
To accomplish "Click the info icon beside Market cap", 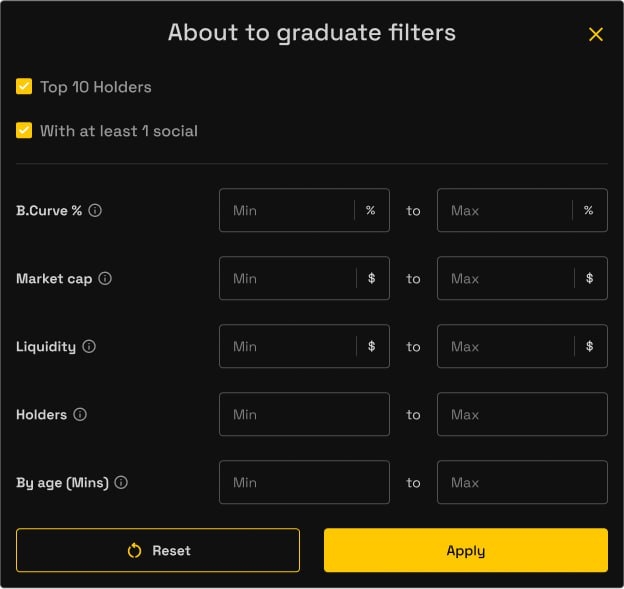I will (x=105, y=279).
